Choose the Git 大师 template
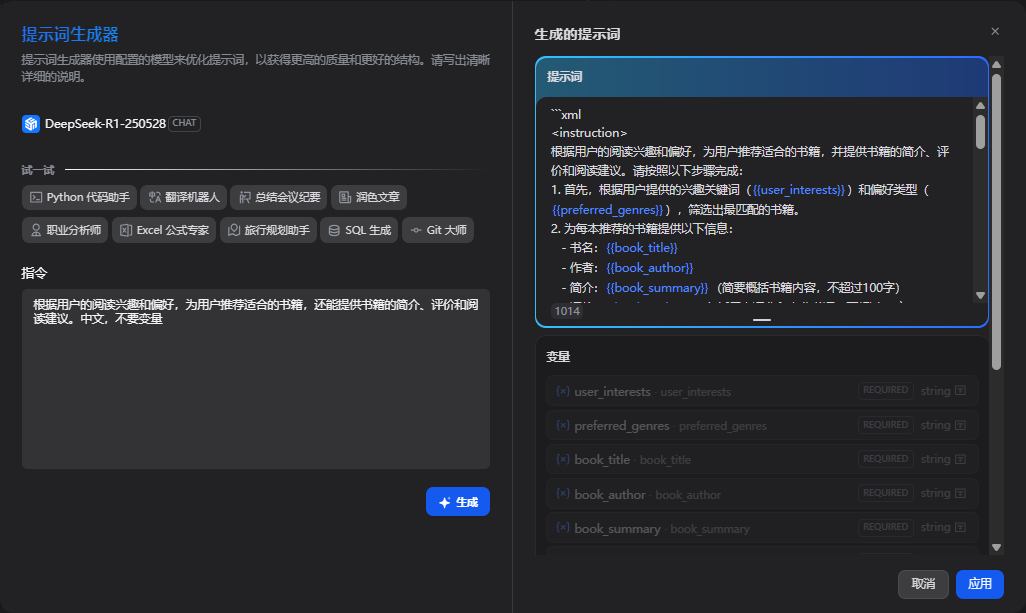The height and width of the screenshot is (613, 1026). tap(438, 230)
